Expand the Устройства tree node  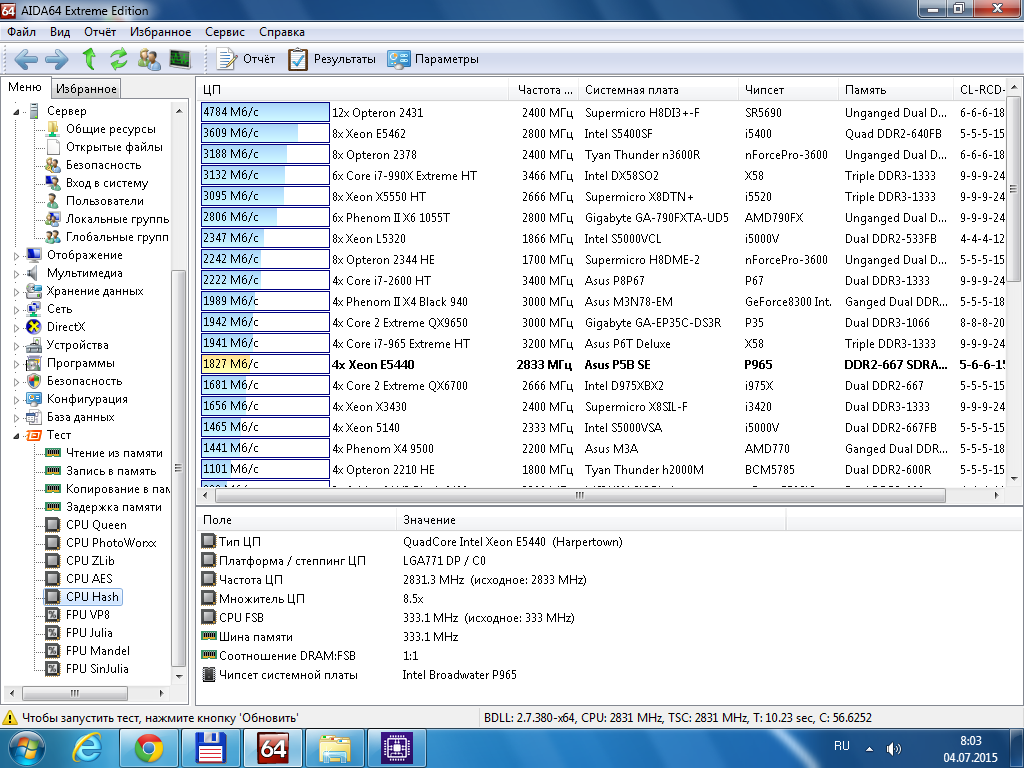pyautogui.click(x=16, y=345)
